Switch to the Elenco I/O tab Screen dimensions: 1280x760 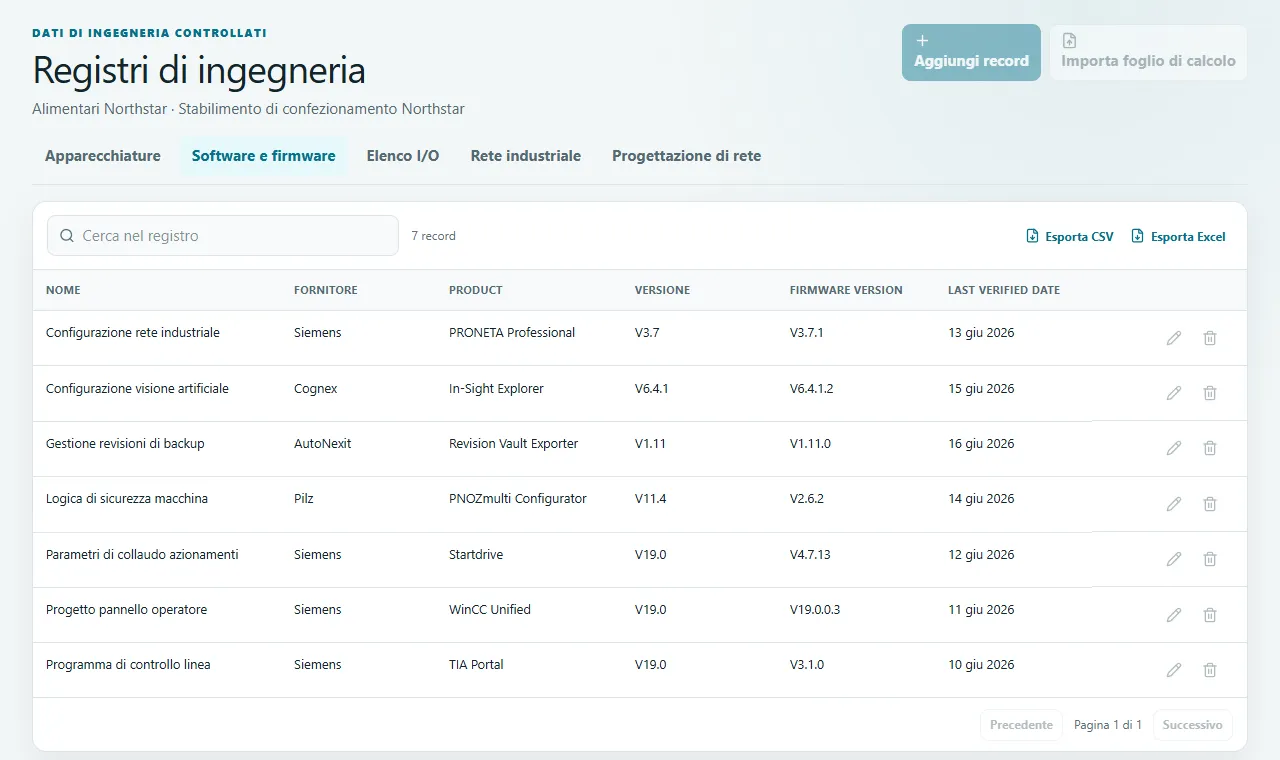[403, 156]
